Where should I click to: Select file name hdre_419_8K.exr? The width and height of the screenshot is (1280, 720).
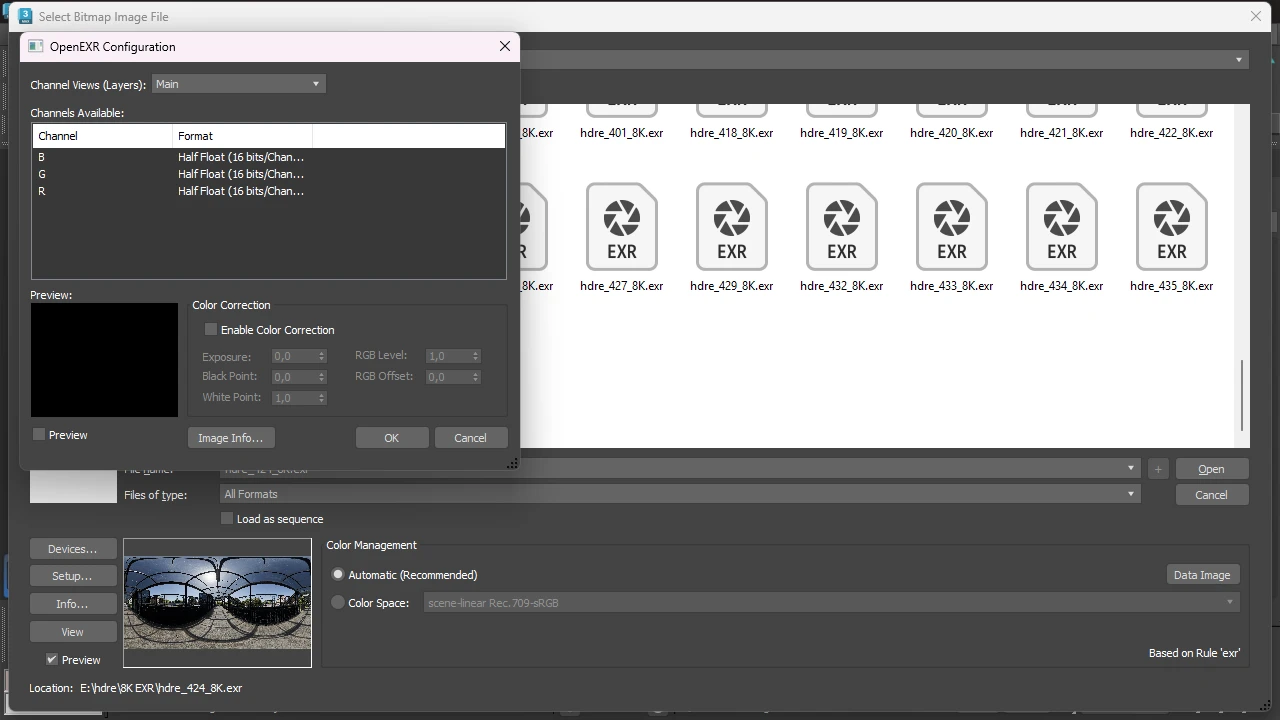tap(841, 133)
